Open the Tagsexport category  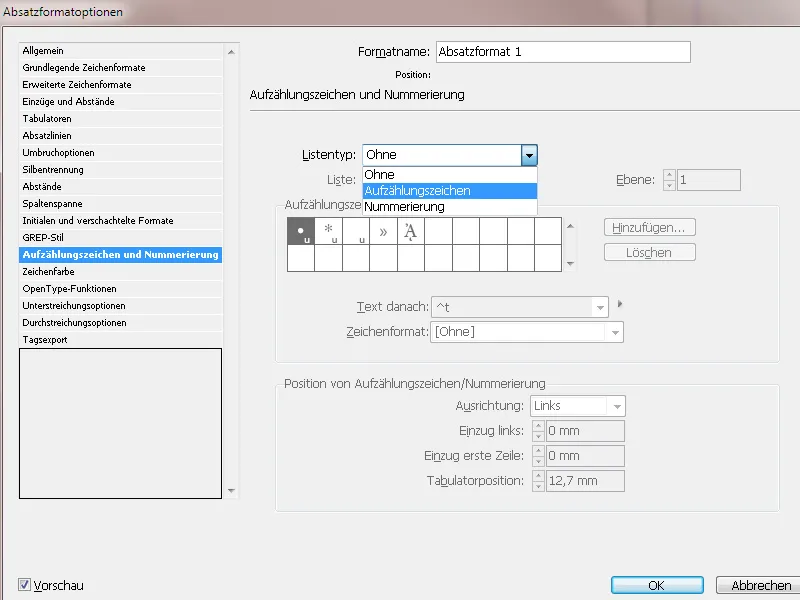(121, 340)
